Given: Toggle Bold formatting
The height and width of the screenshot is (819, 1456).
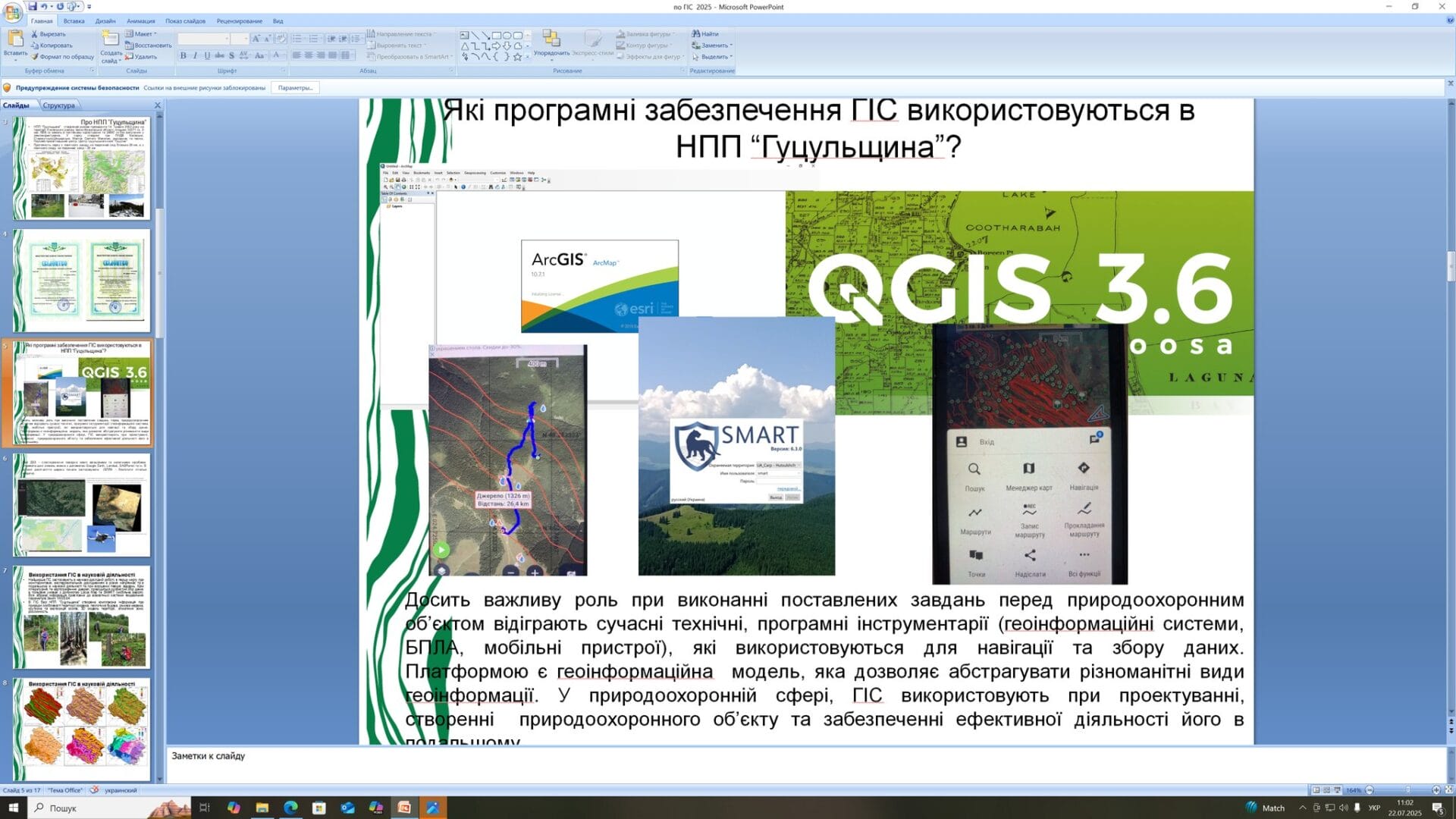Looking at the screenshot, I should click(x=183, y=56).
